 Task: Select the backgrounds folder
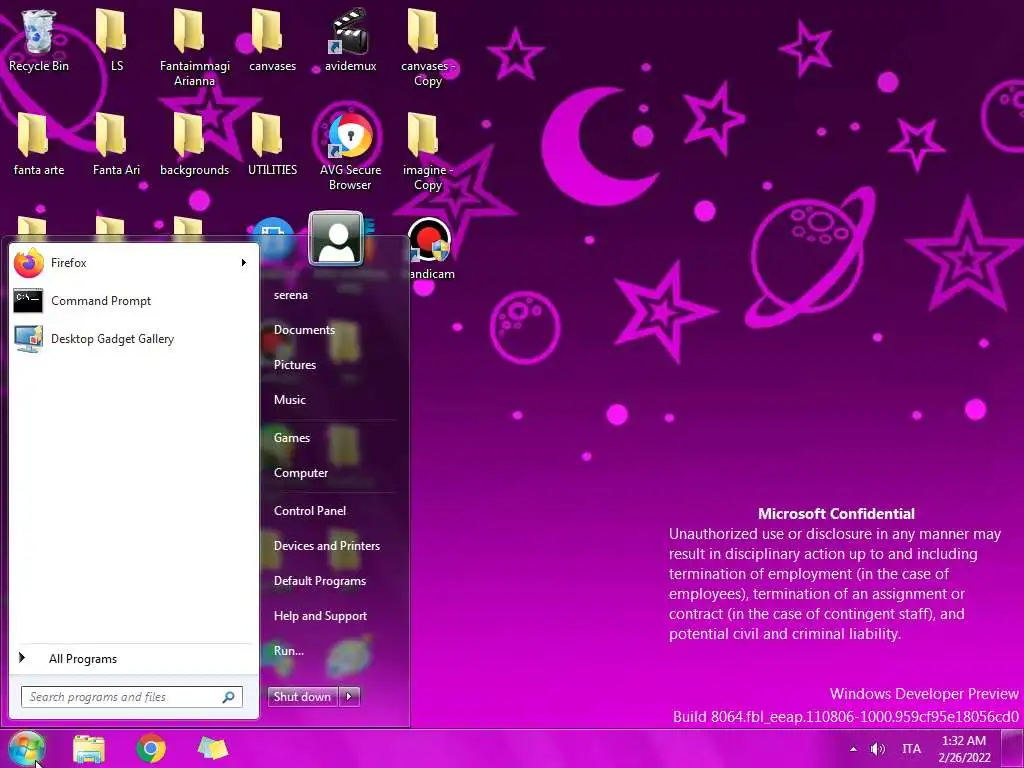[194, 144]
